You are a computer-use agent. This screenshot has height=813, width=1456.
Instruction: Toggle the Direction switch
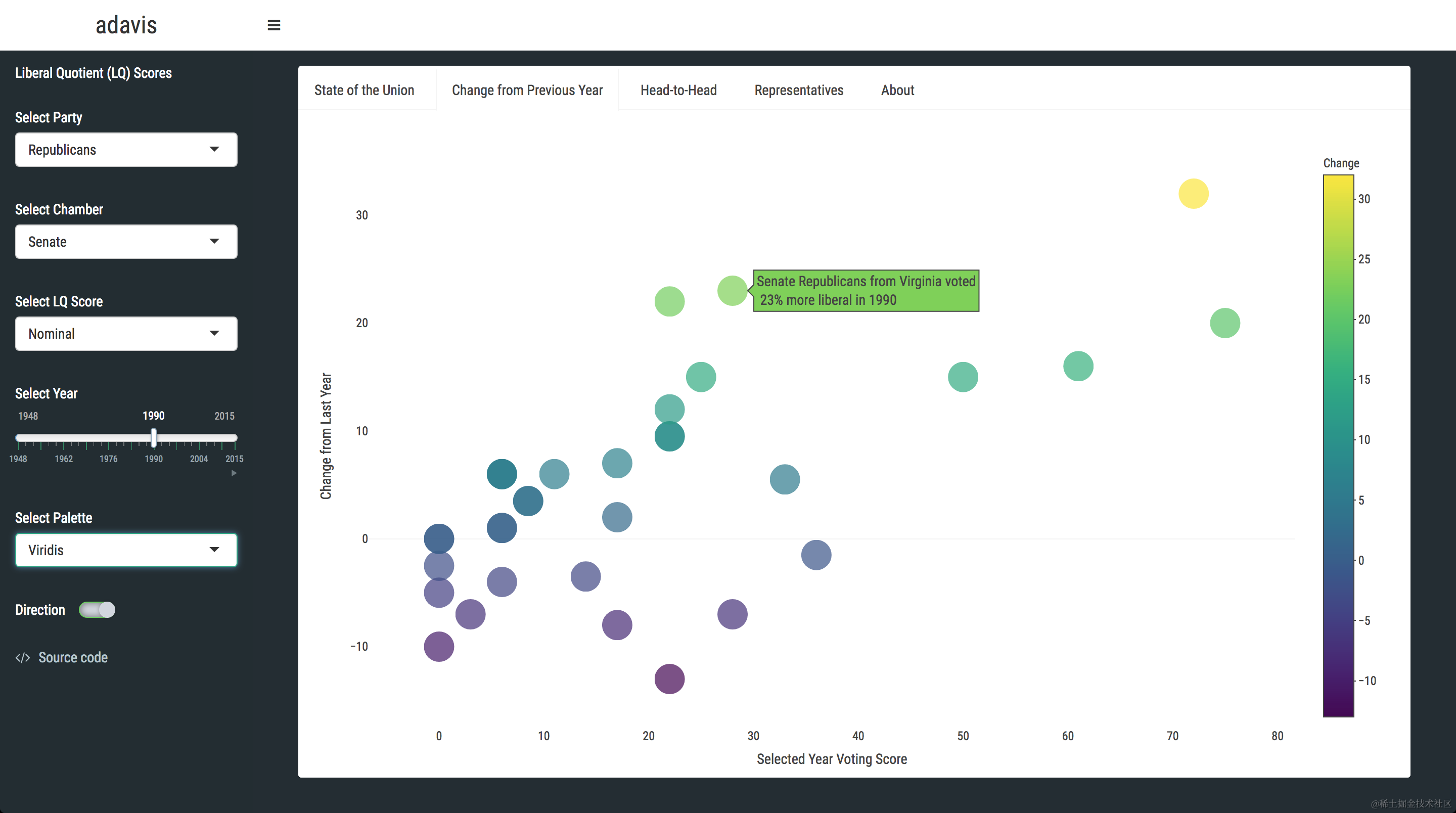point(97,609)
